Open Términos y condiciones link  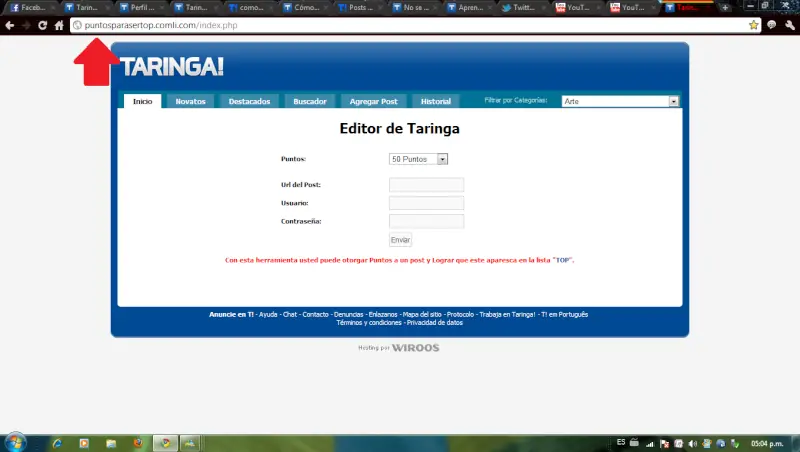tap(369, 322)
